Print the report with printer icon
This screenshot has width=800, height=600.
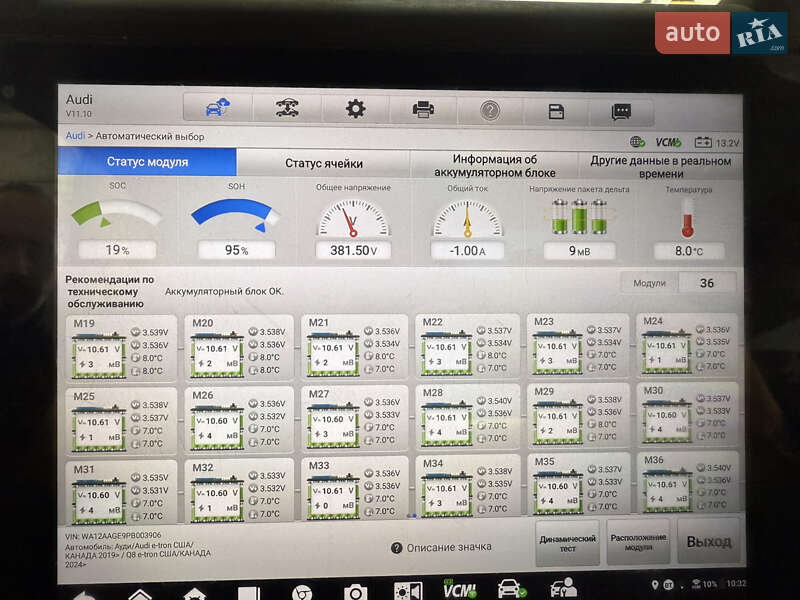pyautogui.click(x=423, y=109)
